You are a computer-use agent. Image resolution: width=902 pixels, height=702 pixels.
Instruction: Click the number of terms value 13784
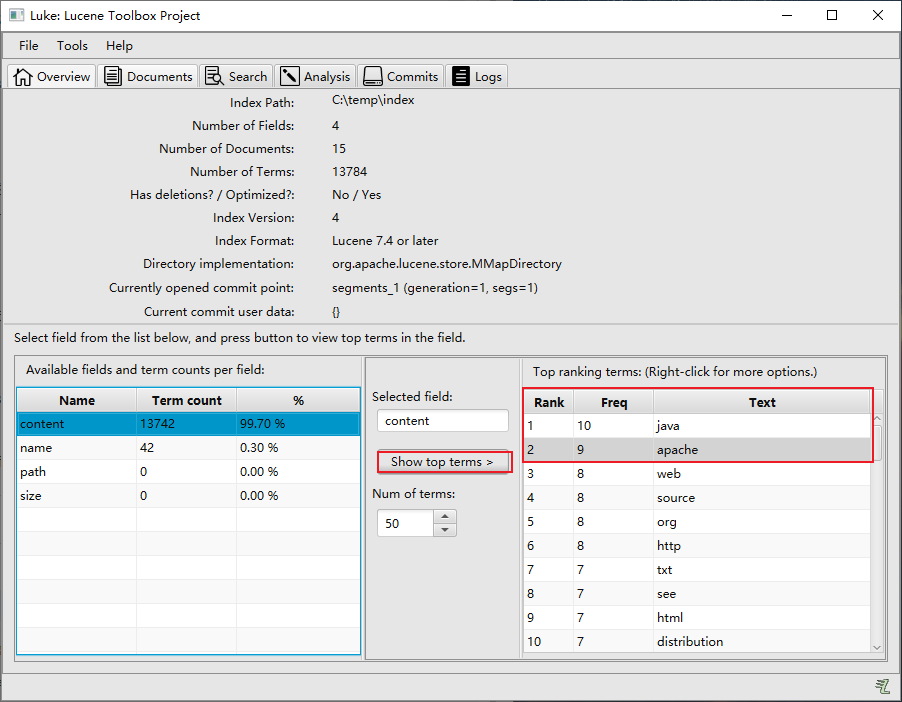pos(349,171)
